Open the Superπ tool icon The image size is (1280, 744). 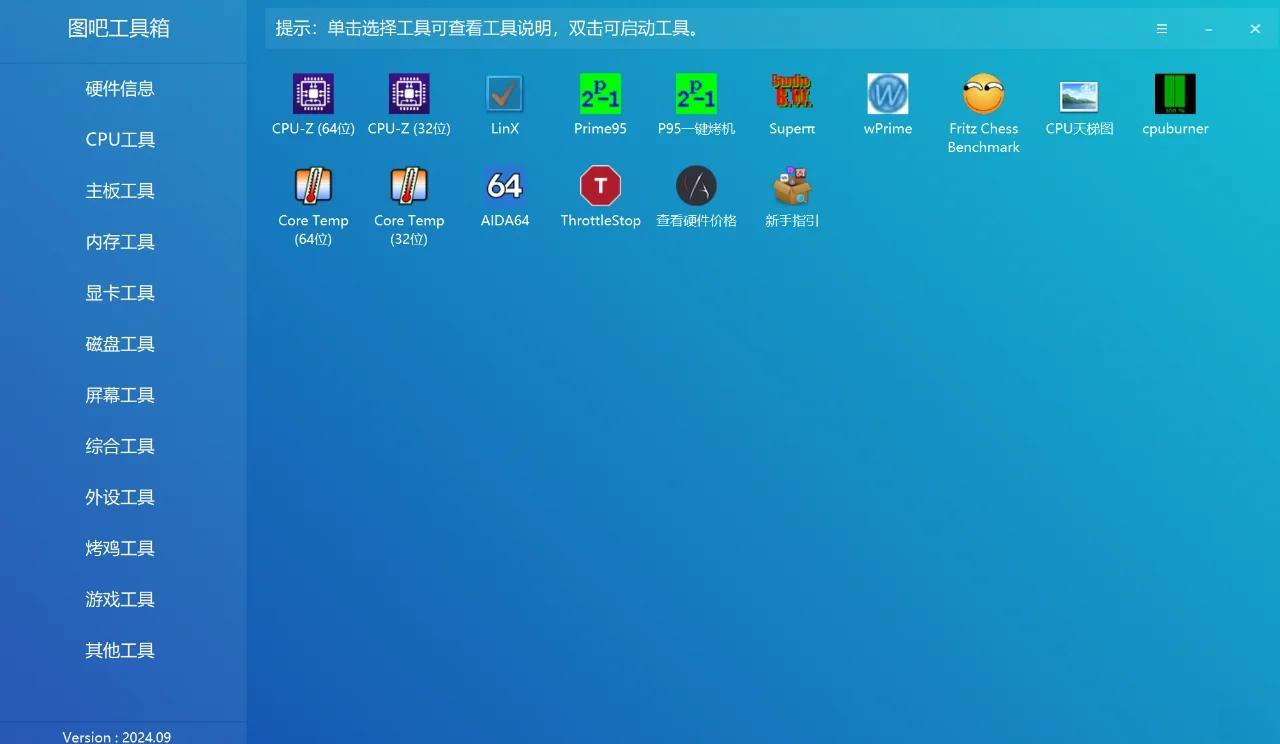[792, 94]
